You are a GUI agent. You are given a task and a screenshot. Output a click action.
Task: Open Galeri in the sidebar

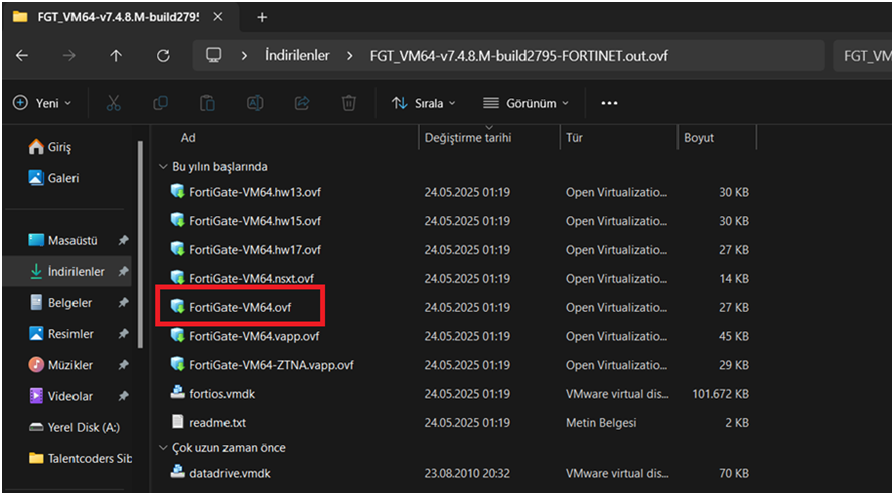(54, 178)
